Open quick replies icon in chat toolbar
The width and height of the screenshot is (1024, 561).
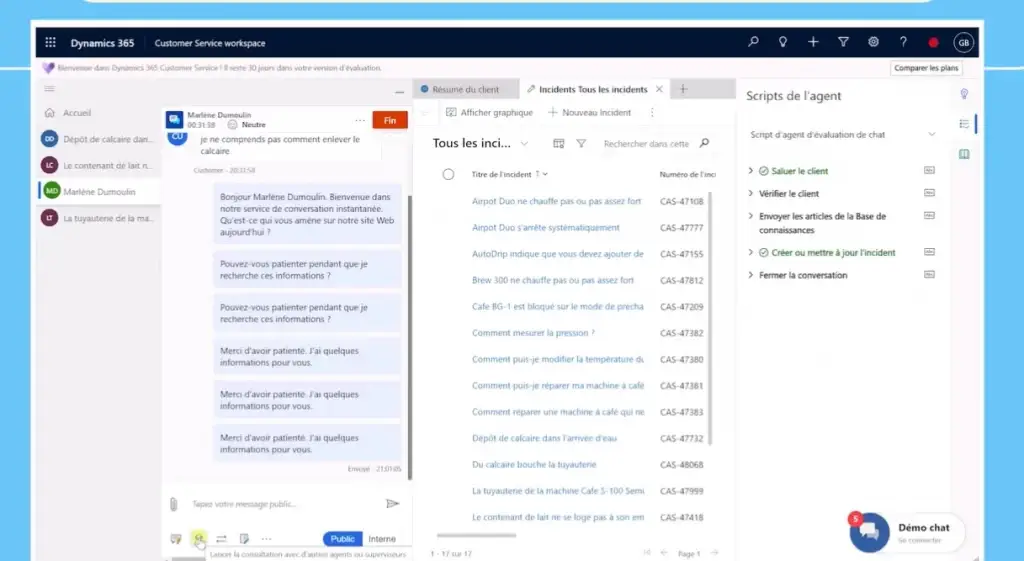coord(176,539)
